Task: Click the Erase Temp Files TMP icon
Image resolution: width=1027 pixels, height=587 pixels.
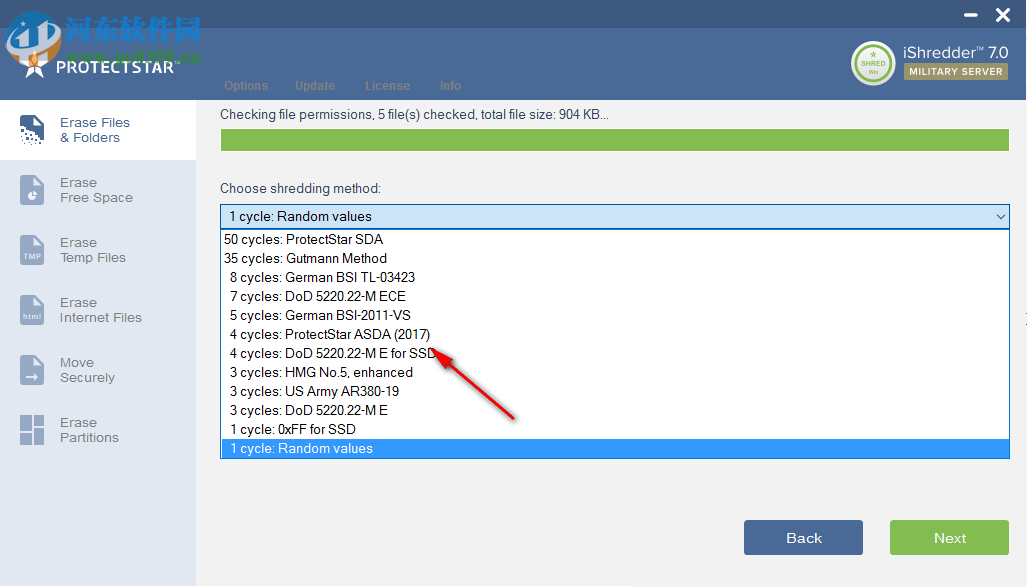Action: click(x=31, y=250)
